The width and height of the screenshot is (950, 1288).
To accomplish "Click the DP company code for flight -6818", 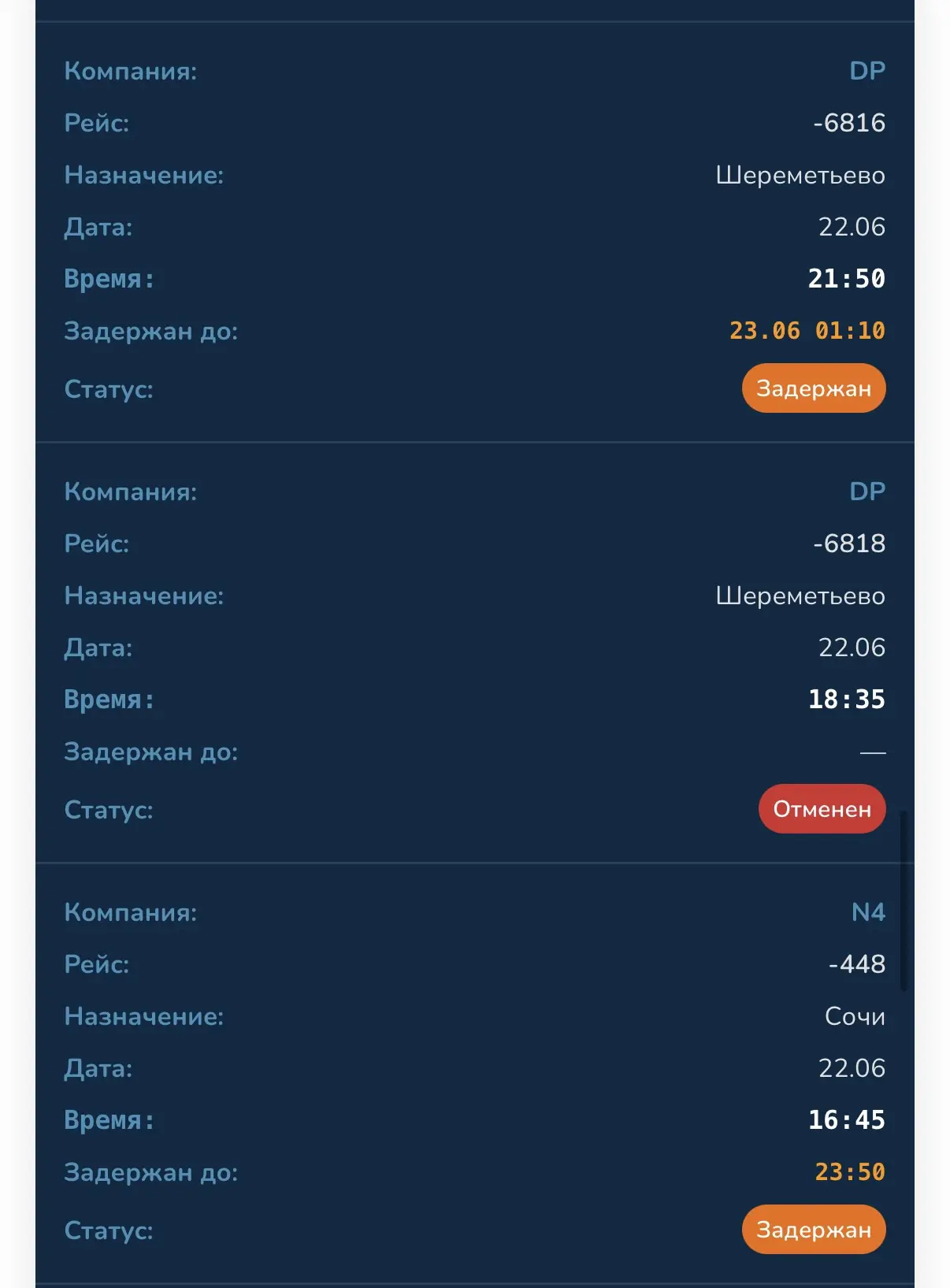I will pos(867,492).
